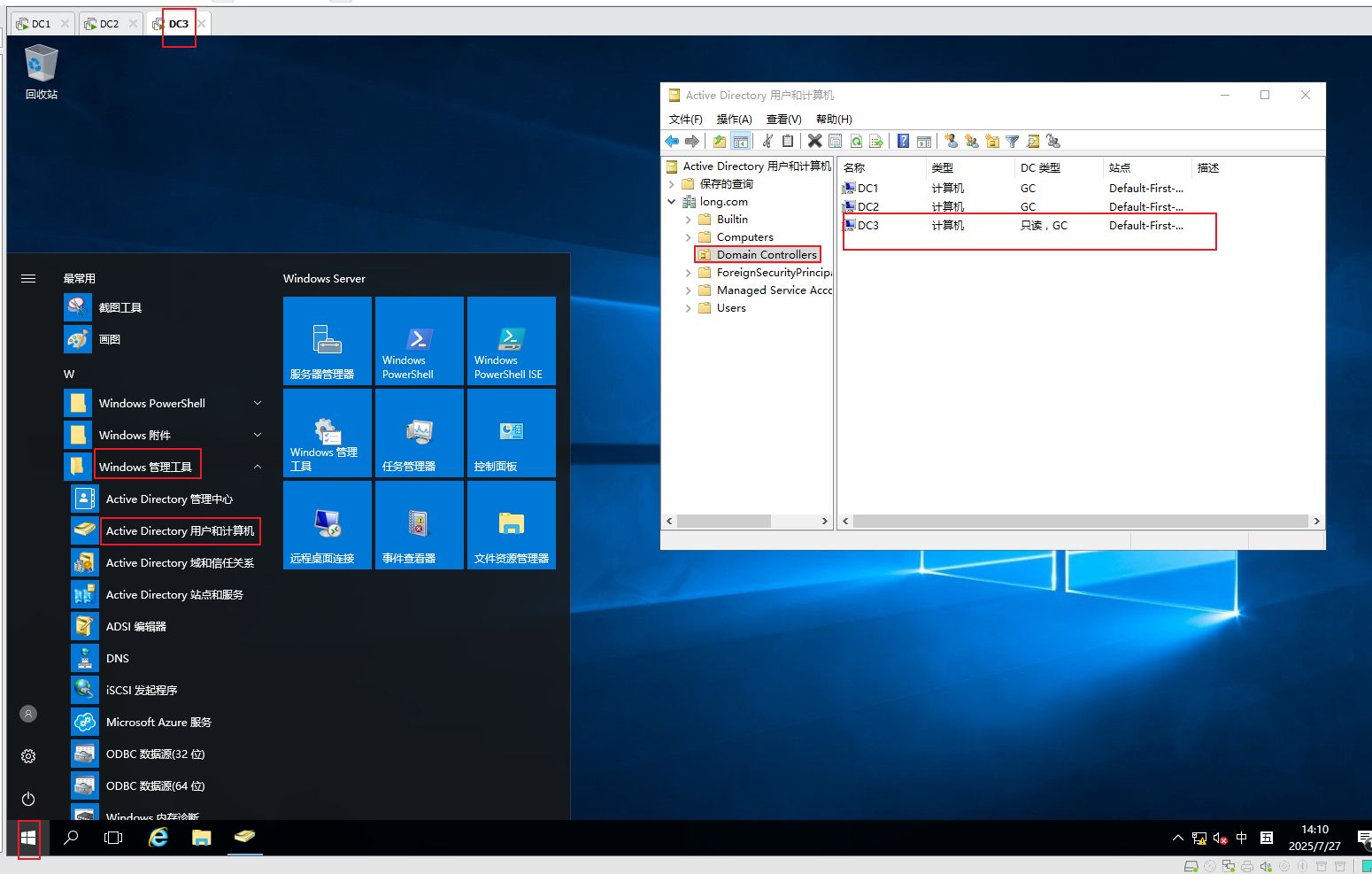
Task: Click power button in Start menu
Action: pyautogui.click(x=28, y=799)
